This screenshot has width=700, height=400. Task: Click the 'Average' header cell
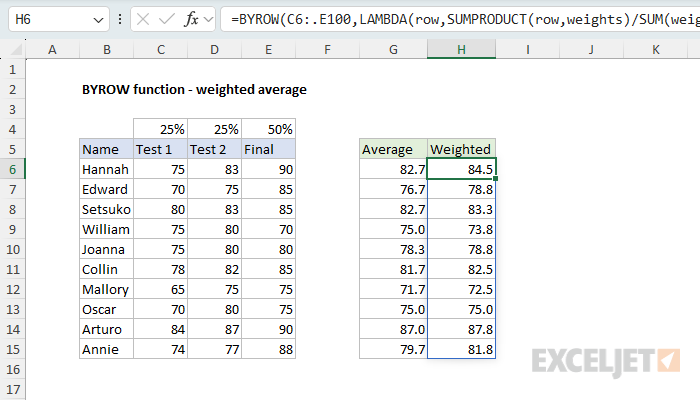tap(393, 150)
